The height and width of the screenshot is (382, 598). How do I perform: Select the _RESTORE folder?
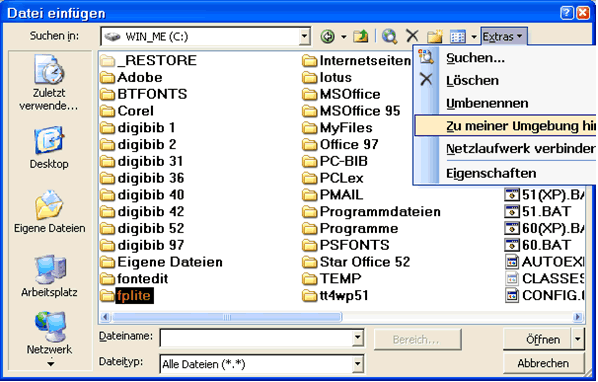coord(149,60)
